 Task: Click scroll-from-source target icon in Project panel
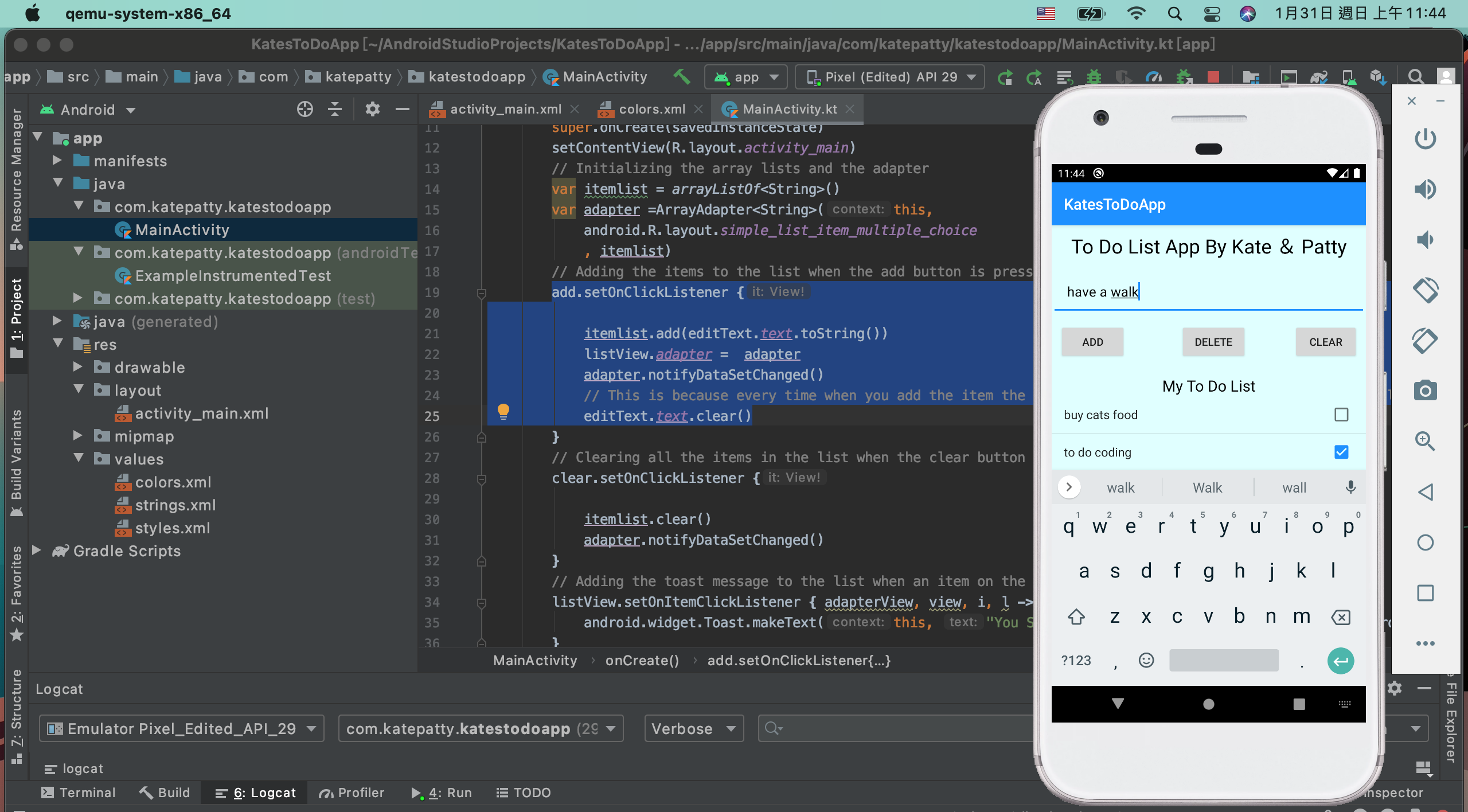[x=305, y=109]
